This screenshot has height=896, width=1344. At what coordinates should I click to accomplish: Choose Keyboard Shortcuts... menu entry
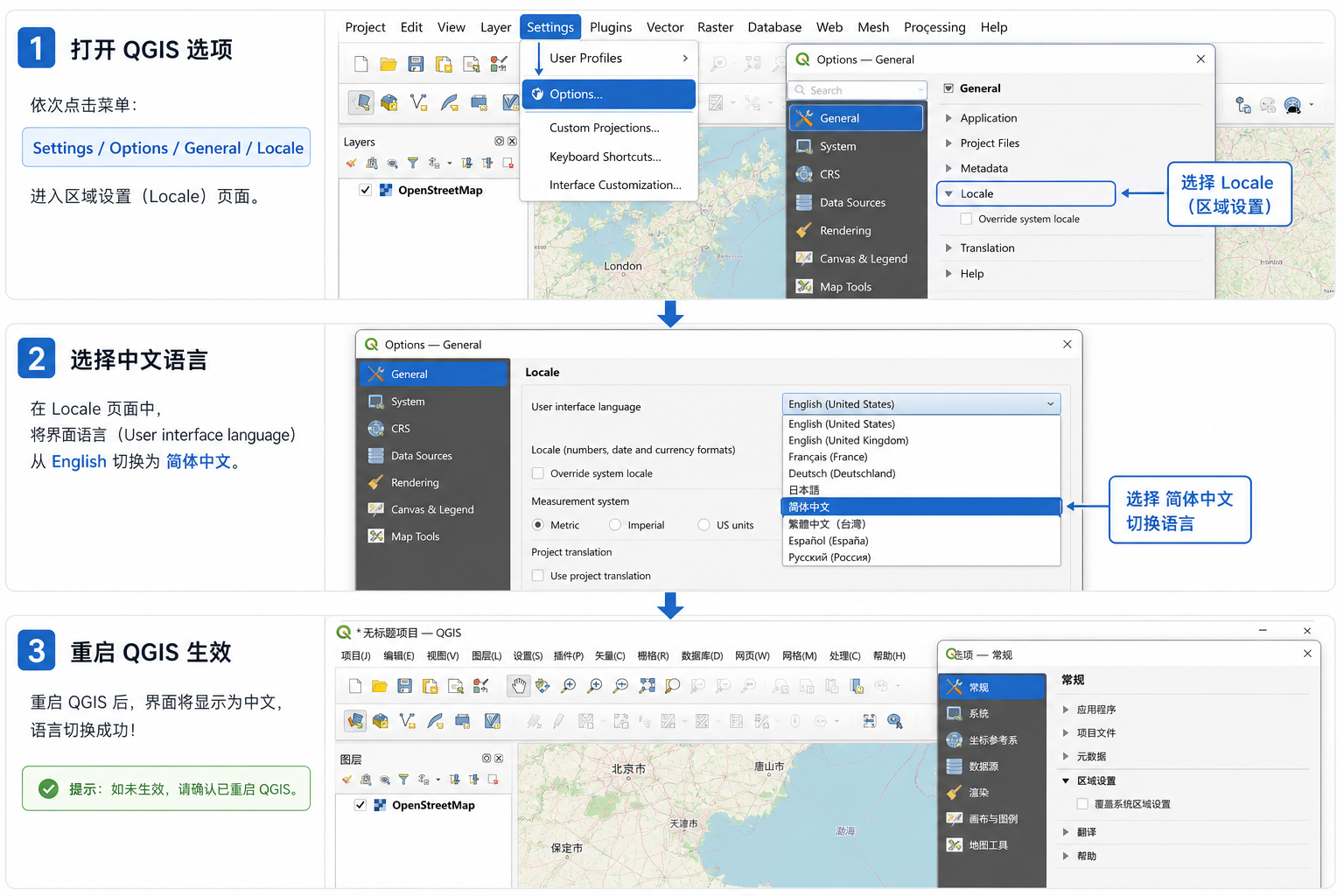tap(605, 157)
